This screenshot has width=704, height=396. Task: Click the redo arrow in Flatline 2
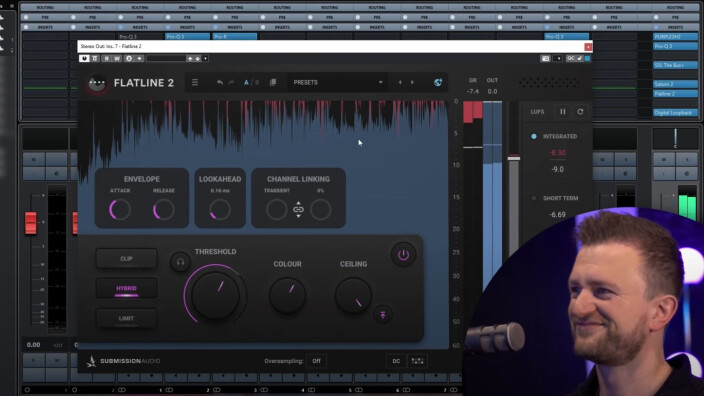coord(231,83)
